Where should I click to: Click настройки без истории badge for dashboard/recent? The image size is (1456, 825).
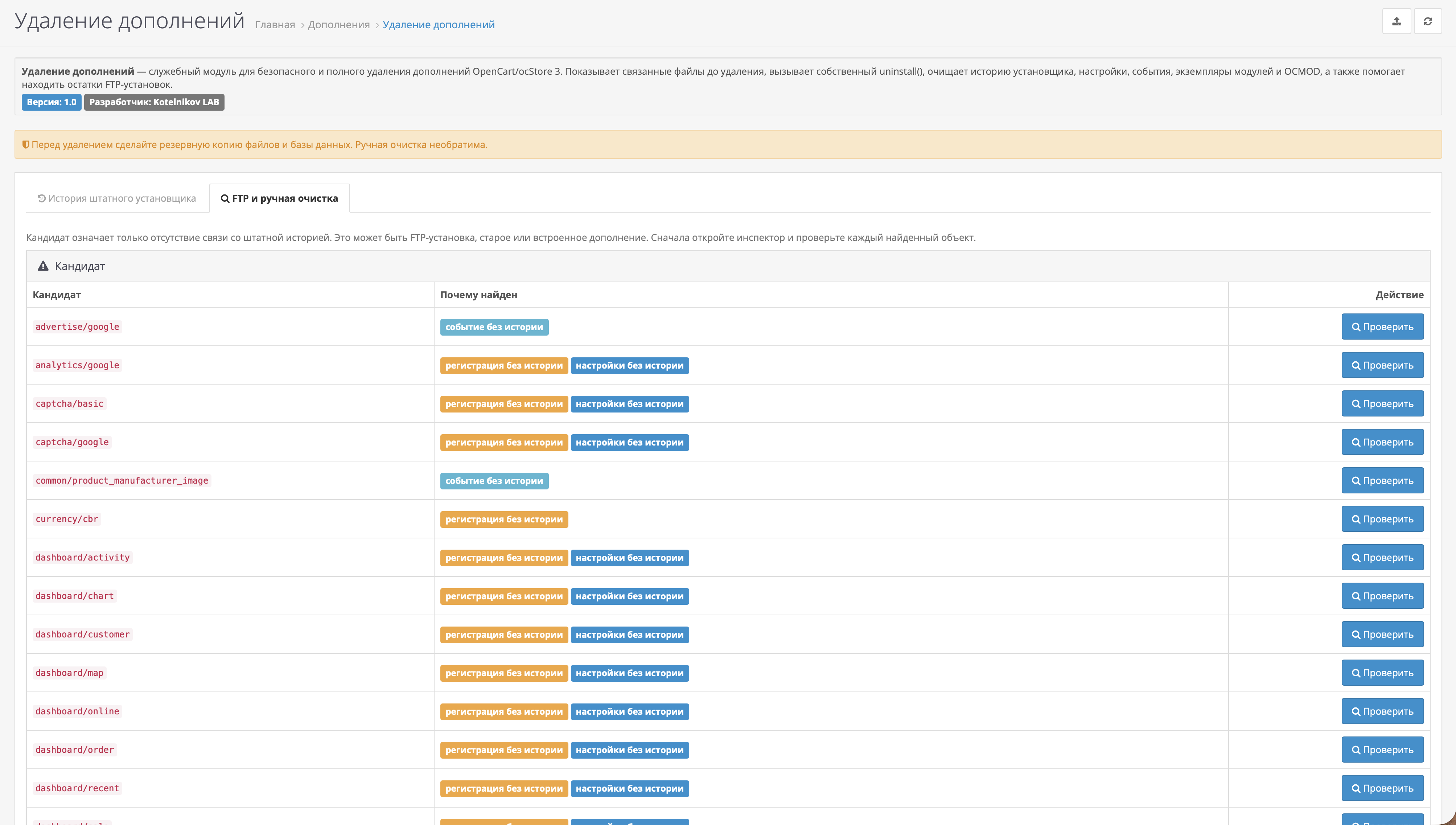click(x=629, y=789)
